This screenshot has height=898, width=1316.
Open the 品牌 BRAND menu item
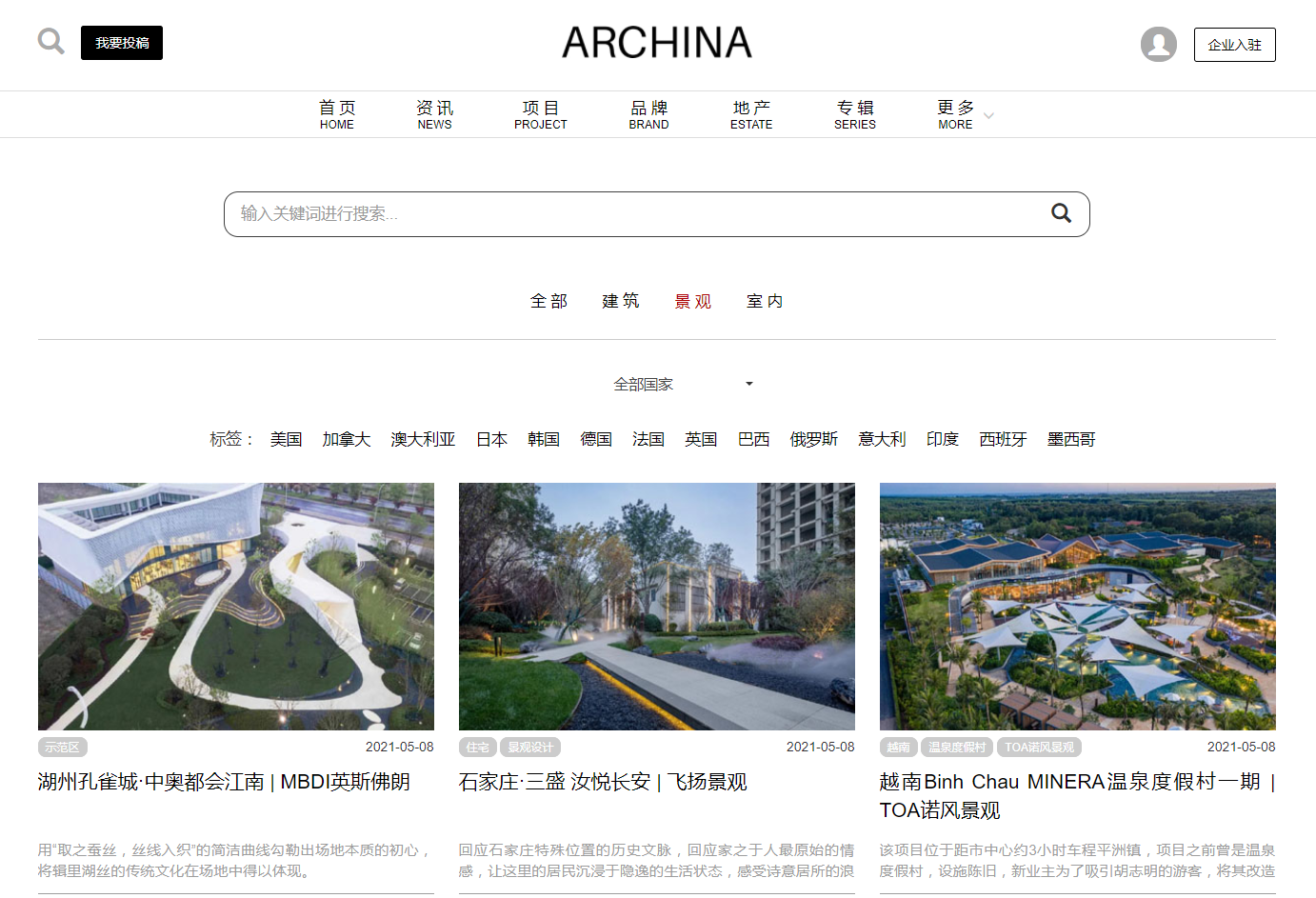point(648,115)
